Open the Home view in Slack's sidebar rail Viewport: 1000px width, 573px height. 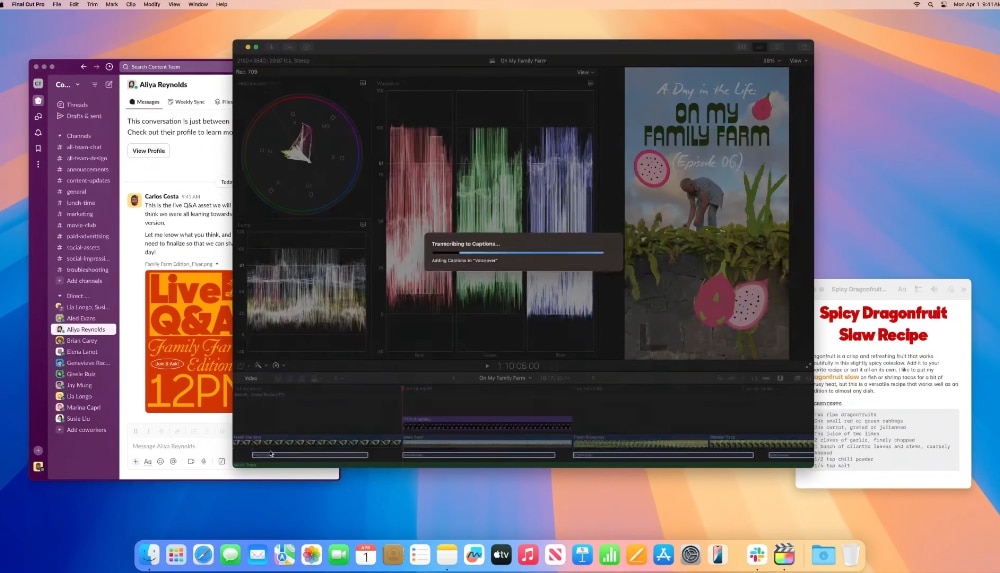tap(38, 101)
